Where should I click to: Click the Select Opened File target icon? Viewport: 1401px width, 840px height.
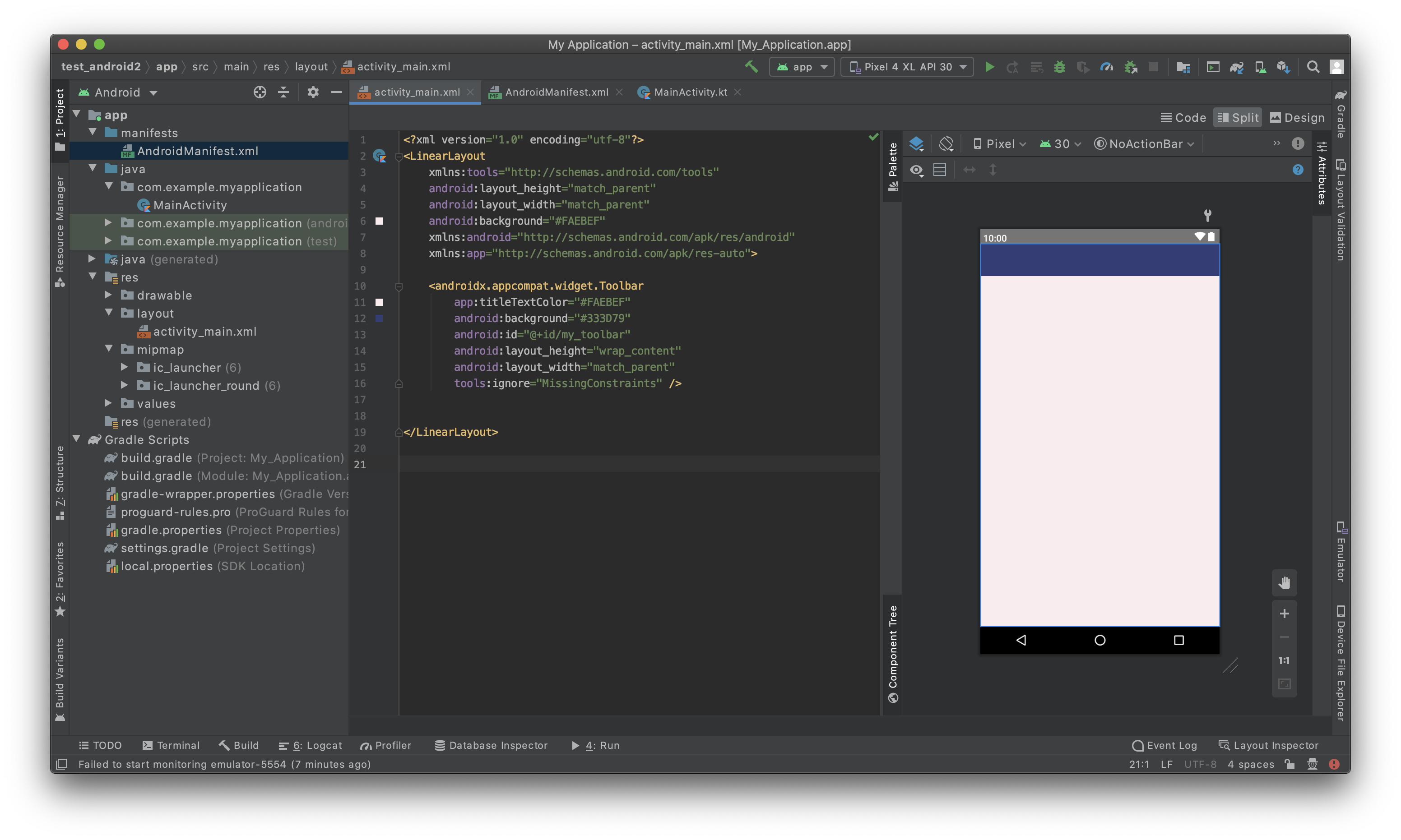tap(260, 92)
